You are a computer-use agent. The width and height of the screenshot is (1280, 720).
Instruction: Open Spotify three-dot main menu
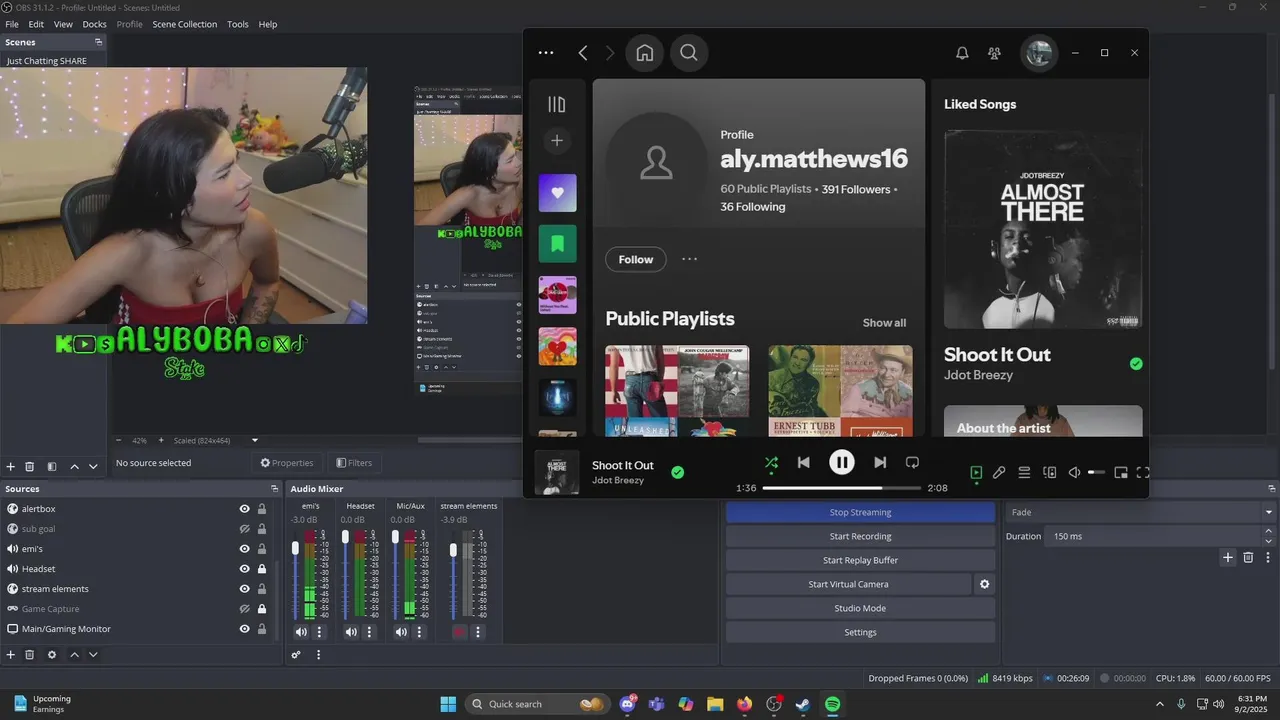(545, 53)
